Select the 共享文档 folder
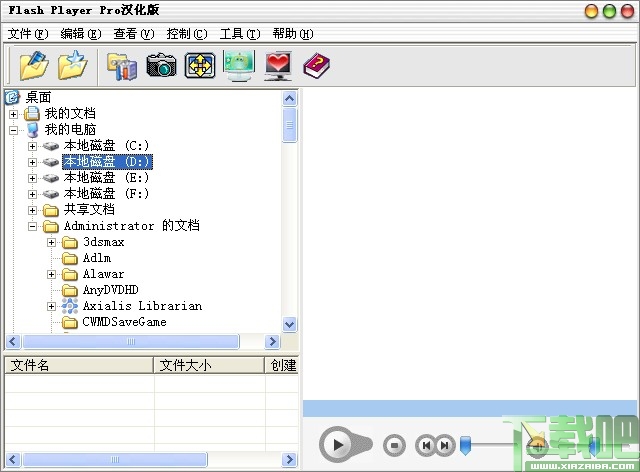 89,210
